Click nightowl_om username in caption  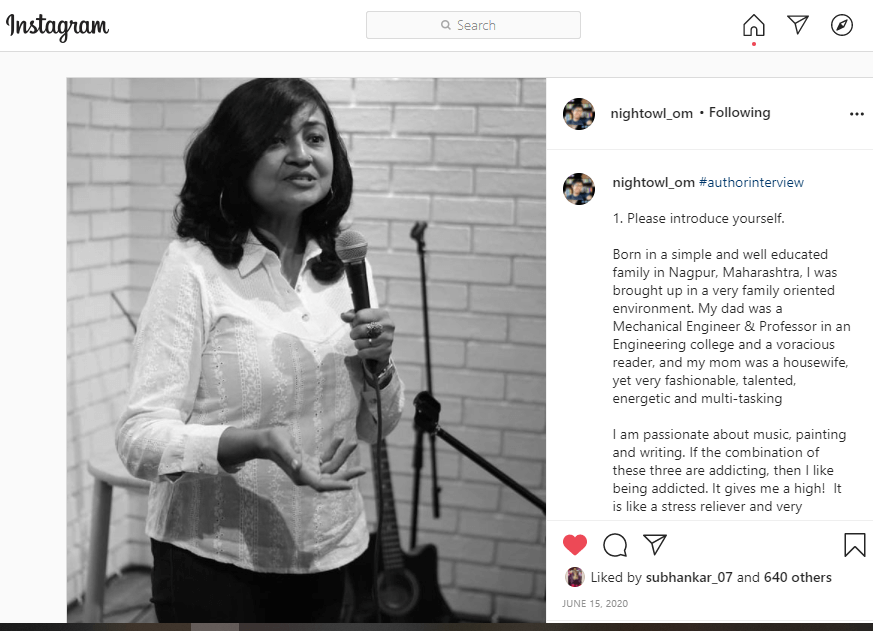[x=654, y=182]
